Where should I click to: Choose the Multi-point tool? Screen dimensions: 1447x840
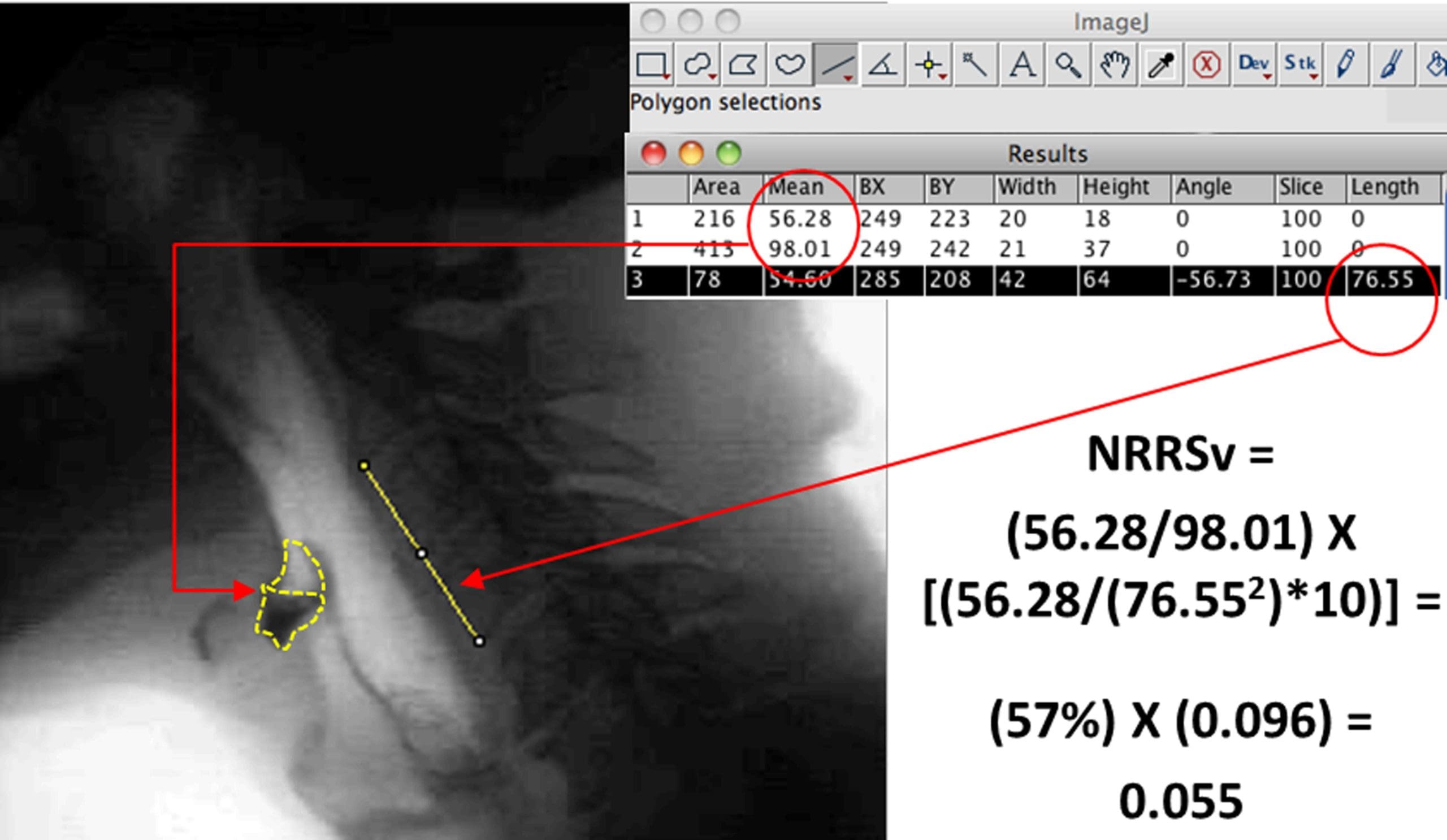tap(929, 64)
